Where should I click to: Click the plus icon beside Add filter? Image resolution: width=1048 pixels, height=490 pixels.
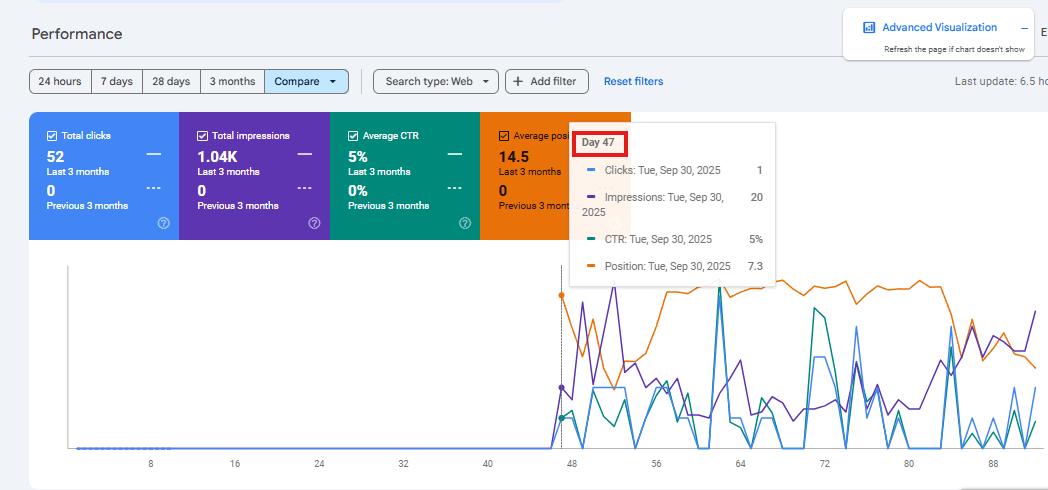point(518,81)
